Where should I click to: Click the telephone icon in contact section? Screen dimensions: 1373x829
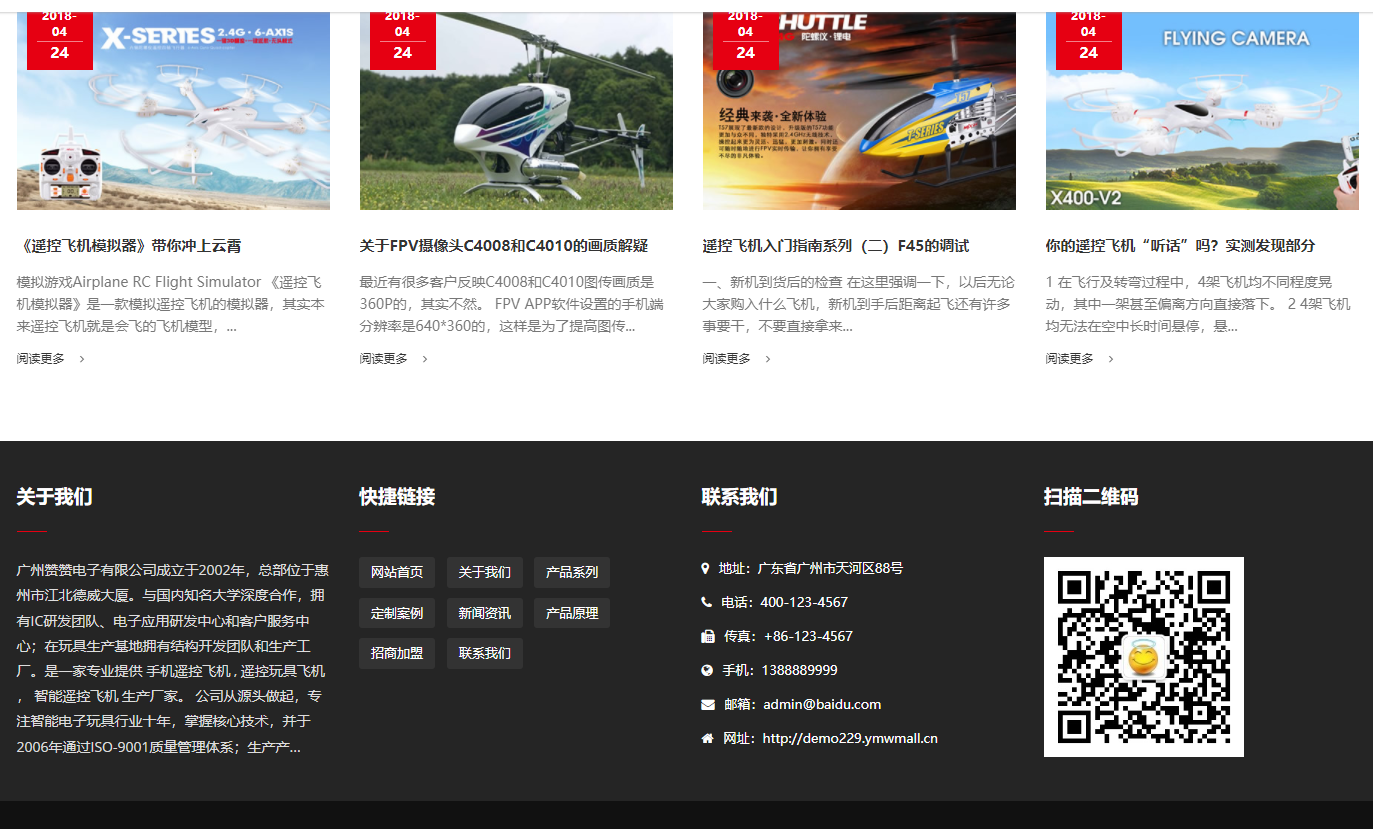click(707, 602)
